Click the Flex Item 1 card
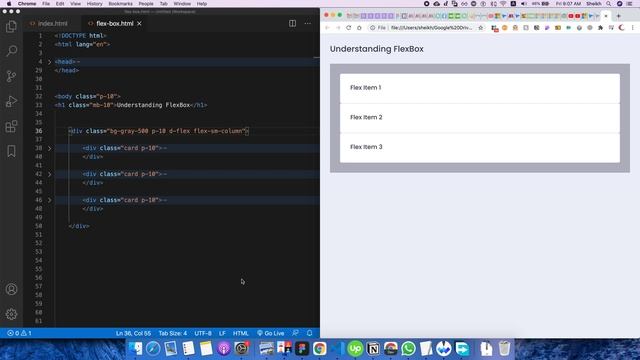 (480, 88)
